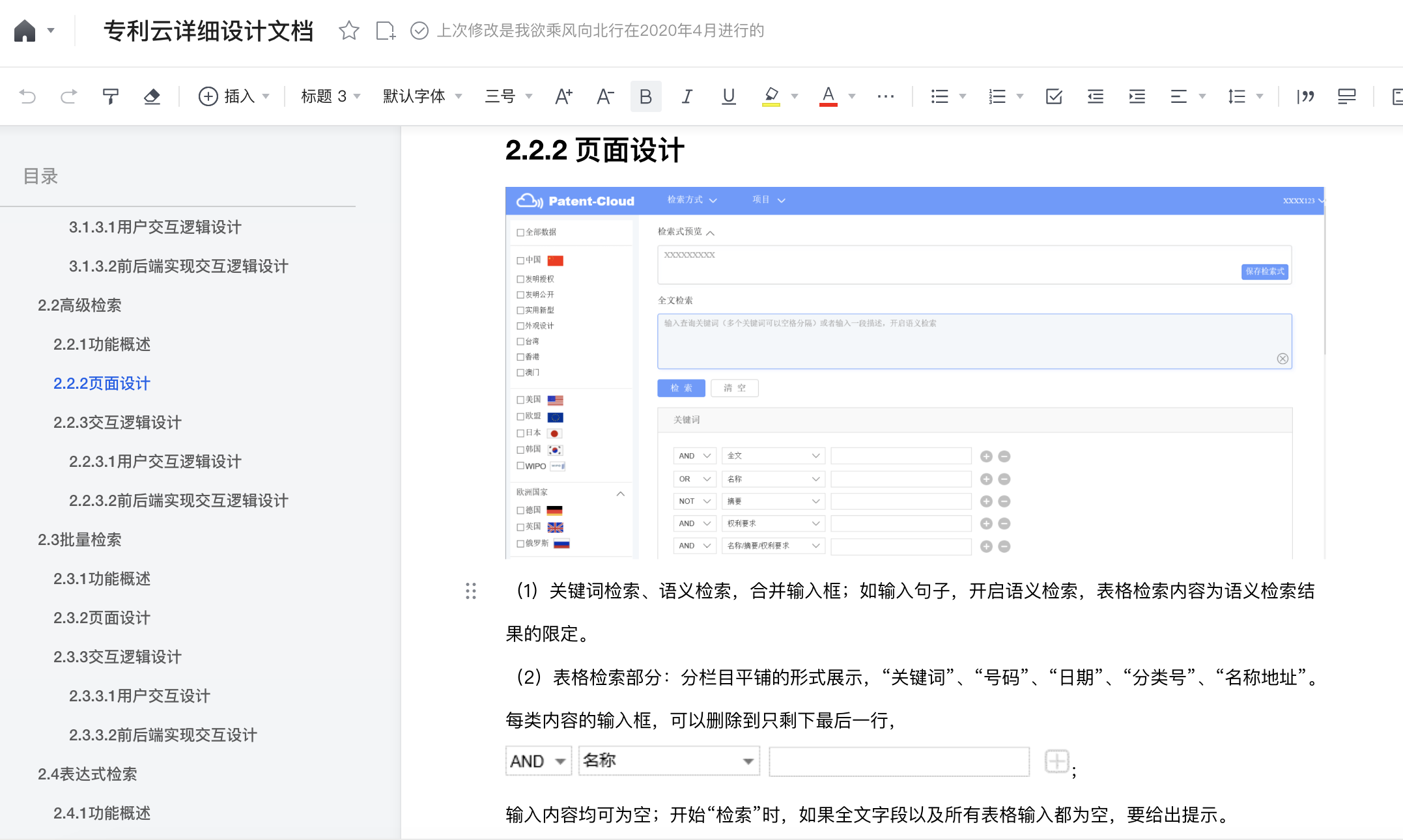Select the format painter tool
1403x840 pixels.
[x=111, y=96]
